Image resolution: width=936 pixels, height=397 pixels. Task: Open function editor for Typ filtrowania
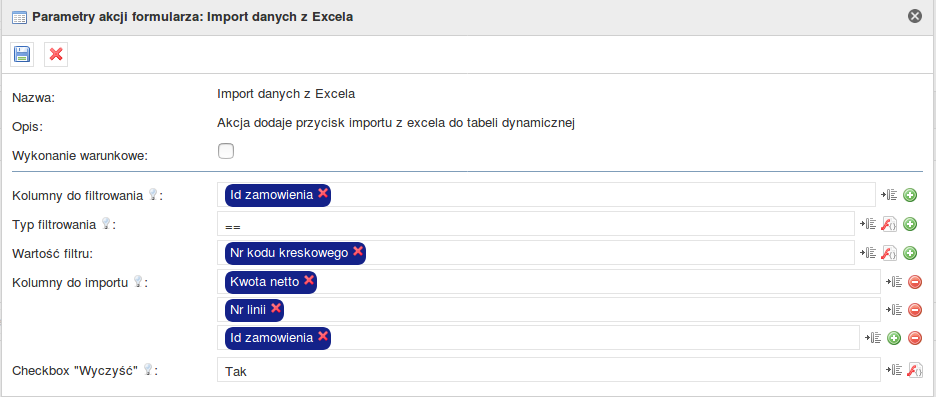click(890, 224)
